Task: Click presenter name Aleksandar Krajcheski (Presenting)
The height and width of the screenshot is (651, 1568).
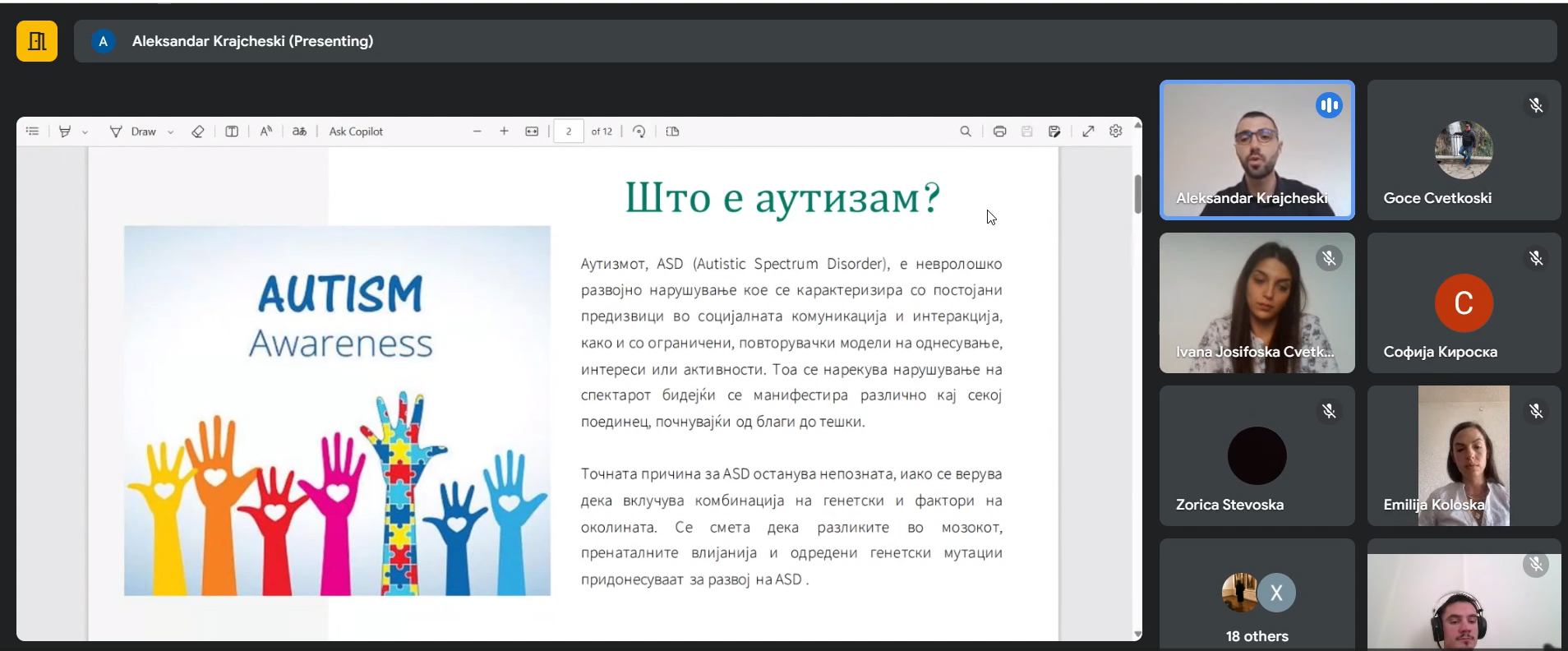Action: [252, 41]
